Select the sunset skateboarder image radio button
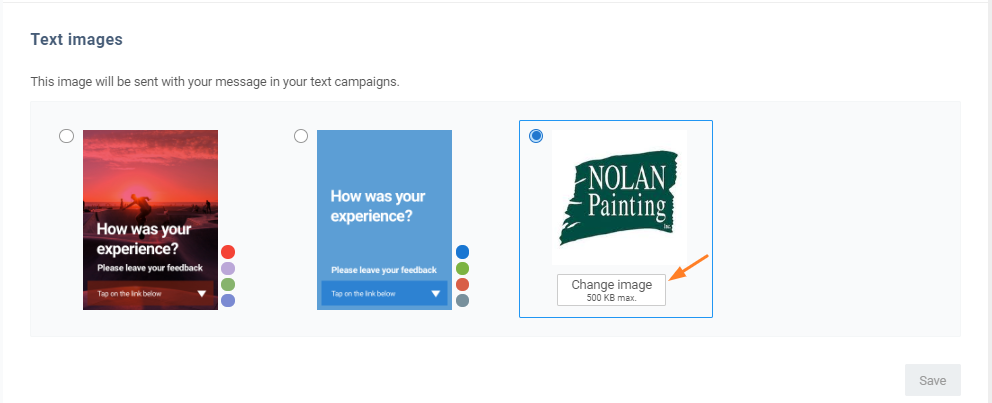The width and height of the screenshot is (992, 403). (67, 136)
